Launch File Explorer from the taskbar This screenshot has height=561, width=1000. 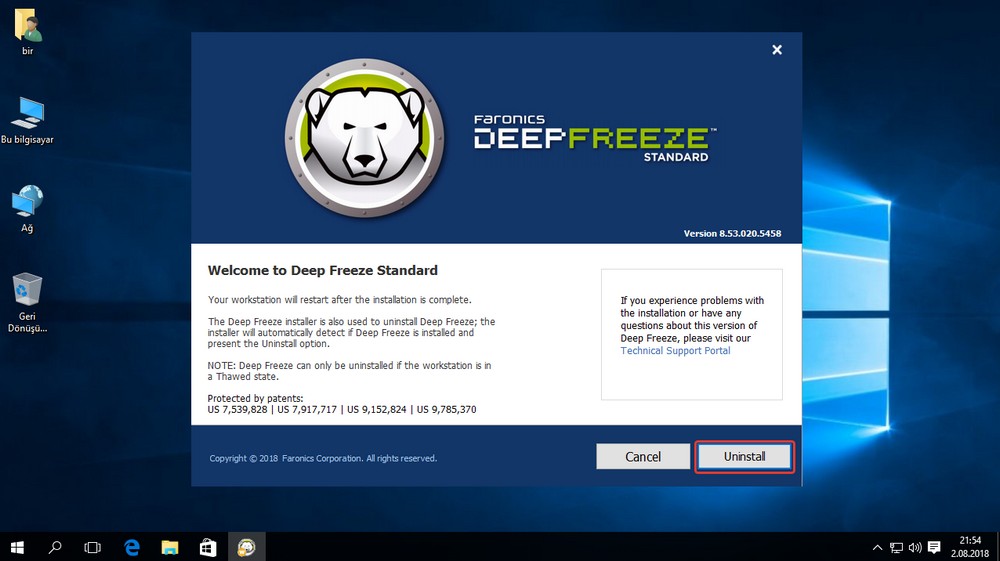click(169, 547)
